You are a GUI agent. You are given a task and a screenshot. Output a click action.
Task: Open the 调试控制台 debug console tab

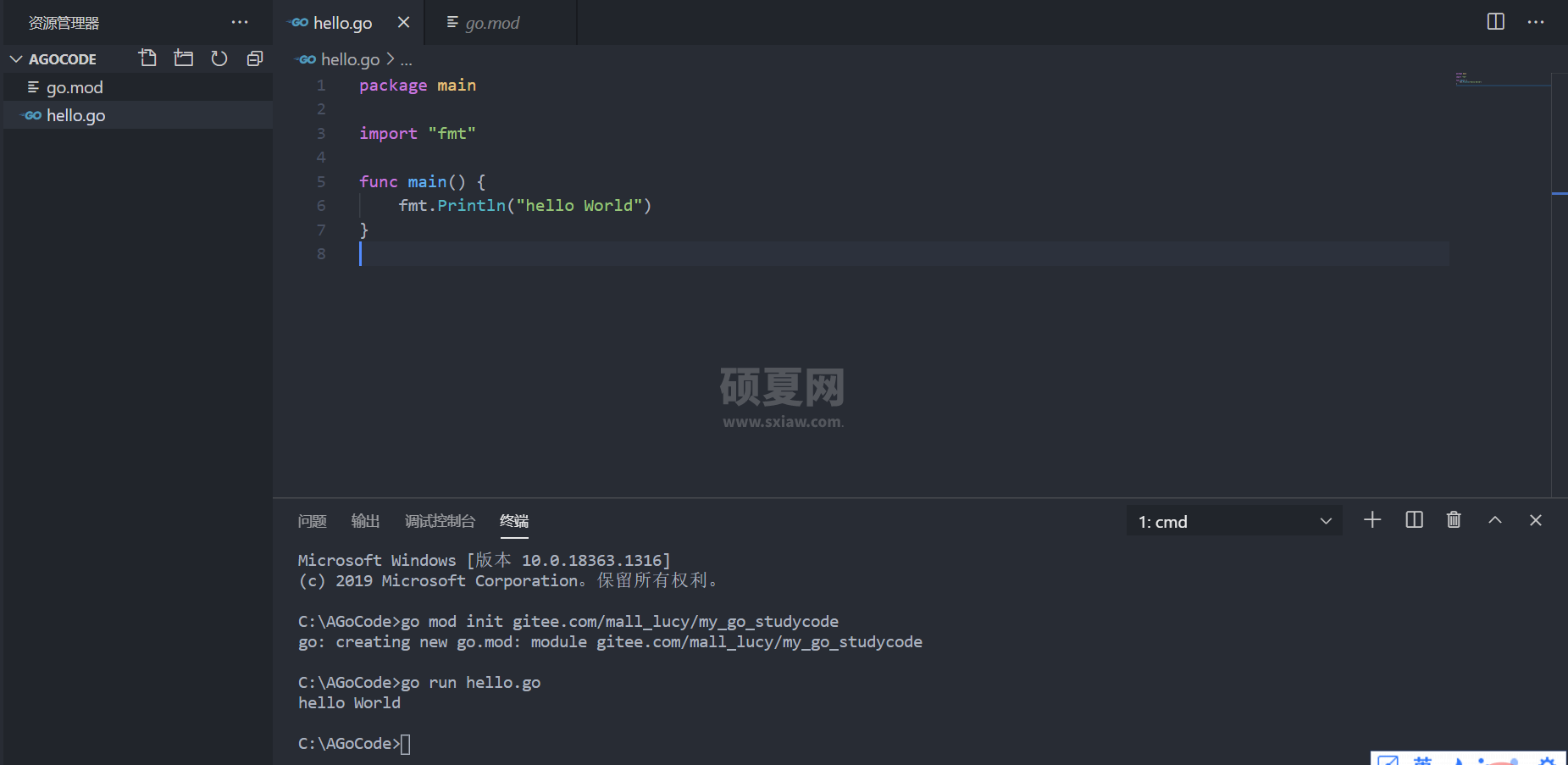[440, 521]
